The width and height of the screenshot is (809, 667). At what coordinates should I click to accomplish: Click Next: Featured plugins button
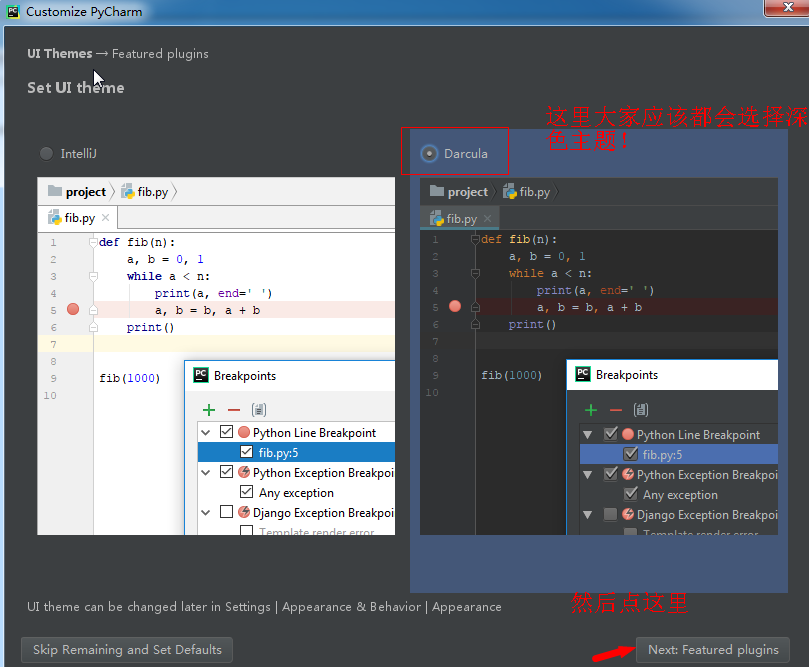click(713, 649)
